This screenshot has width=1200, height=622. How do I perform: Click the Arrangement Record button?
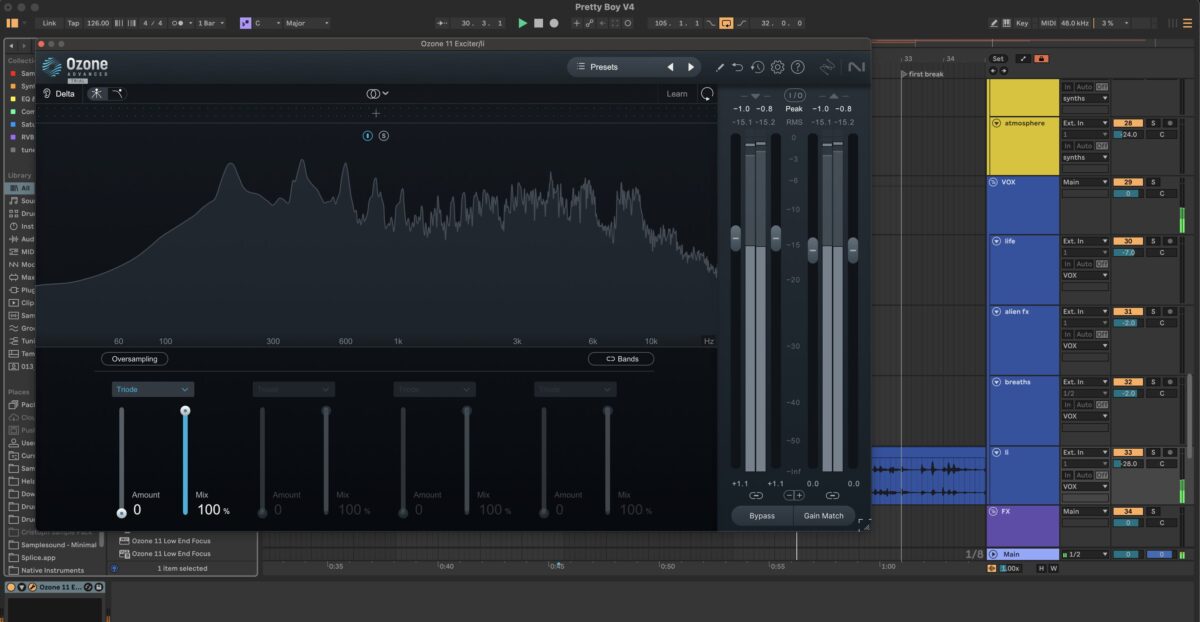click(x=554, y=23)
